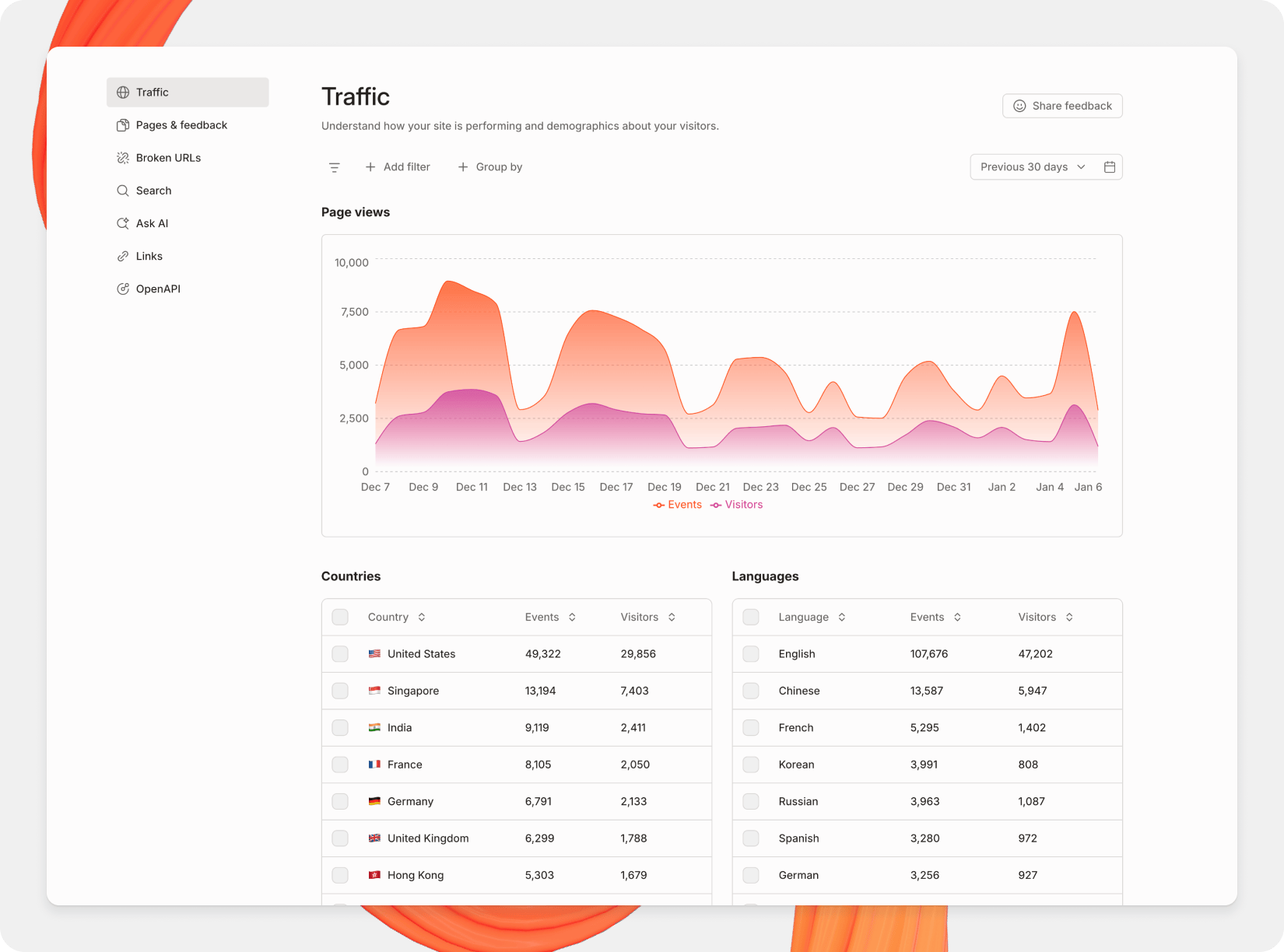This screenshot has width=1284, height=952.
Task: Toggle the select-all checkbox in Countries header
Action: point(340,617)
